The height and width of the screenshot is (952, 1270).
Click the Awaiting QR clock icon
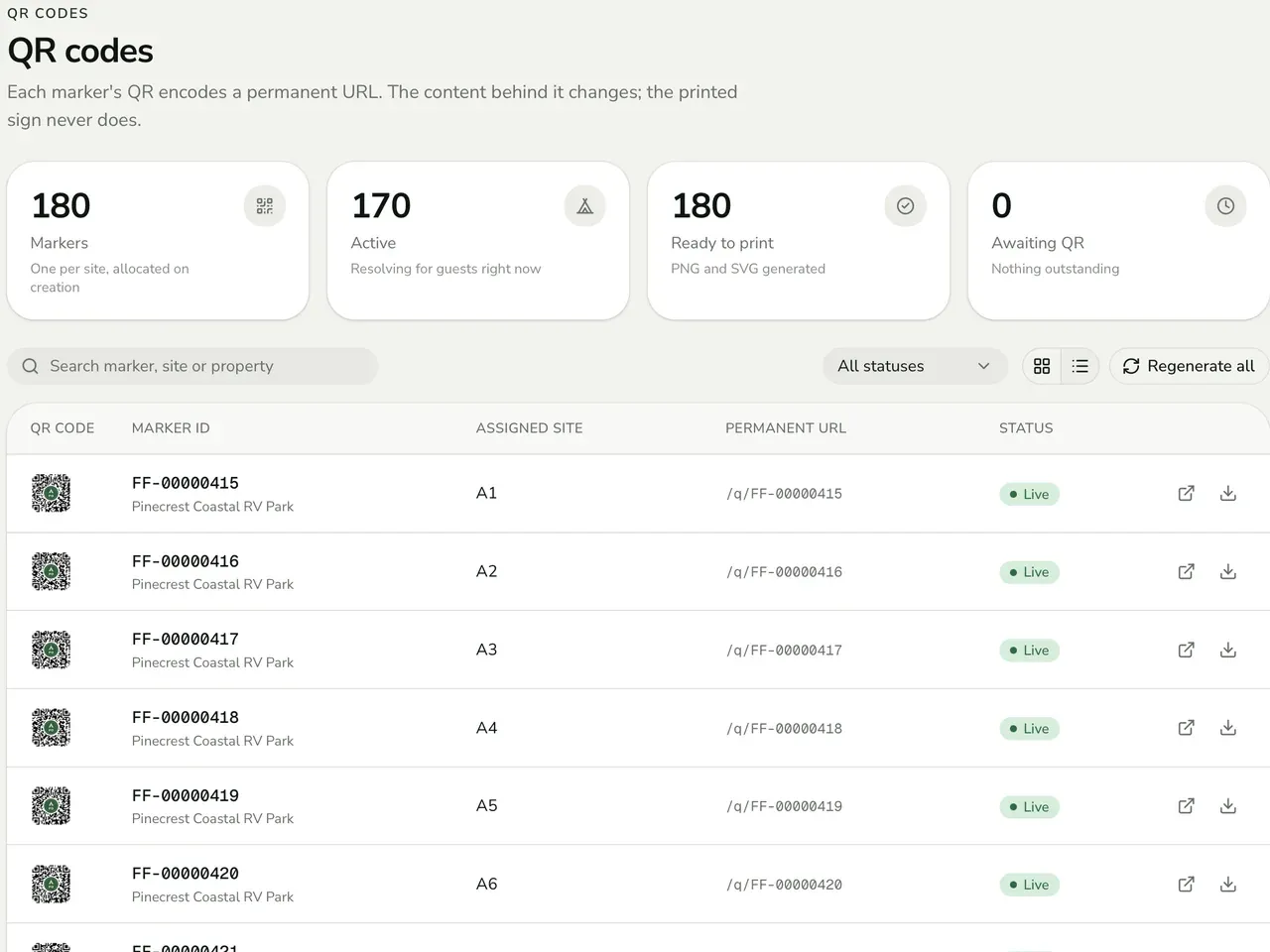coord(1226,206)
